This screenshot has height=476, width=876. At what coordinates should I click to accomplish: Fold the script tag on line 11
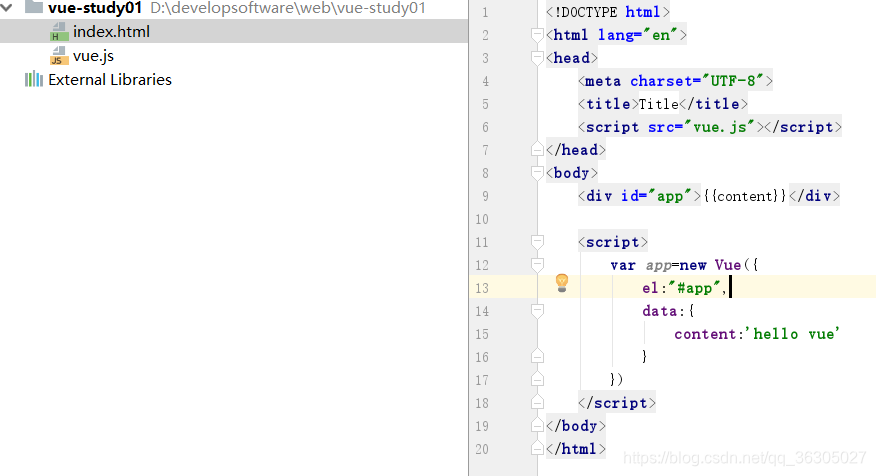[537, 242]
